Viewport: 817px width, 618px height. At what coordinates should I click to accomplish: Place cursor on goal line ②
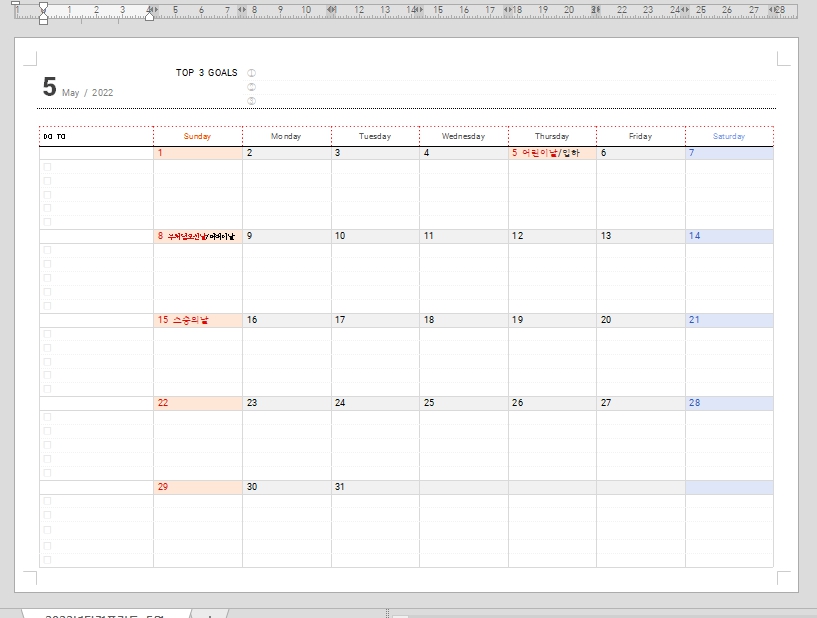tap(512, 88)
